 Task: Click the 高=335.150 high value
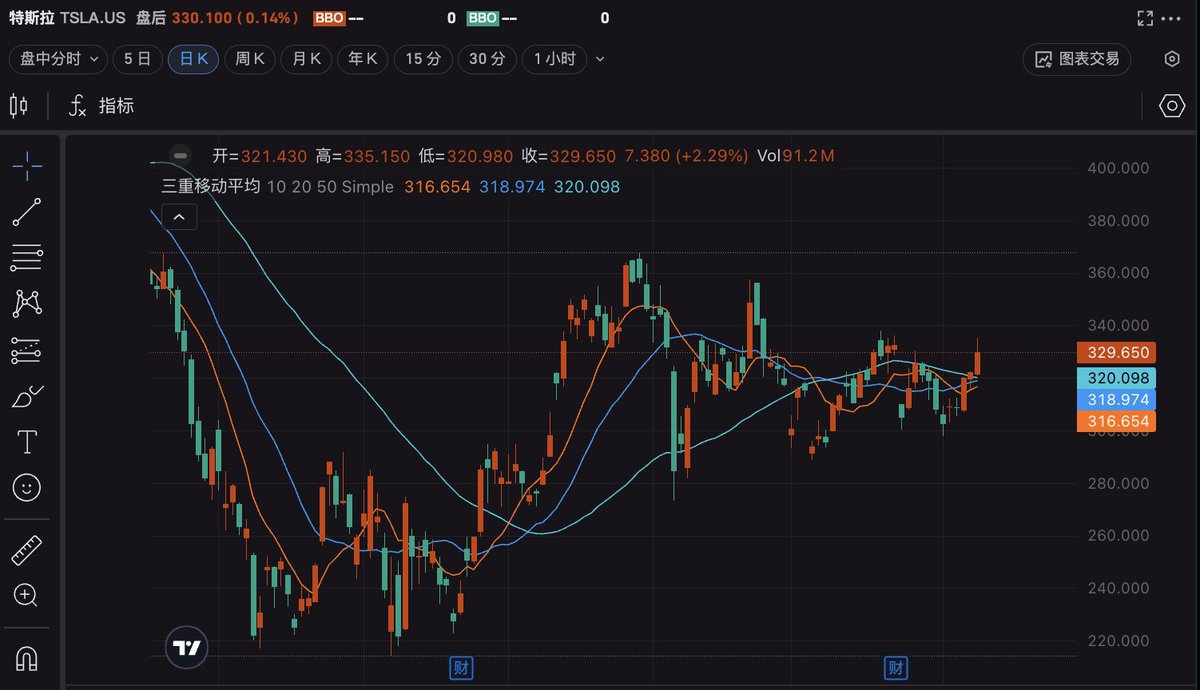click(363, 156)
